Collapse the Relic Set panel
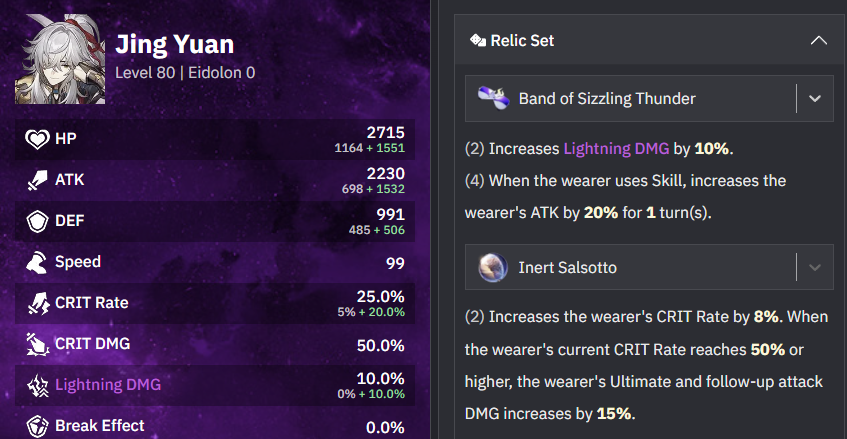 click(x=818, y=41)
